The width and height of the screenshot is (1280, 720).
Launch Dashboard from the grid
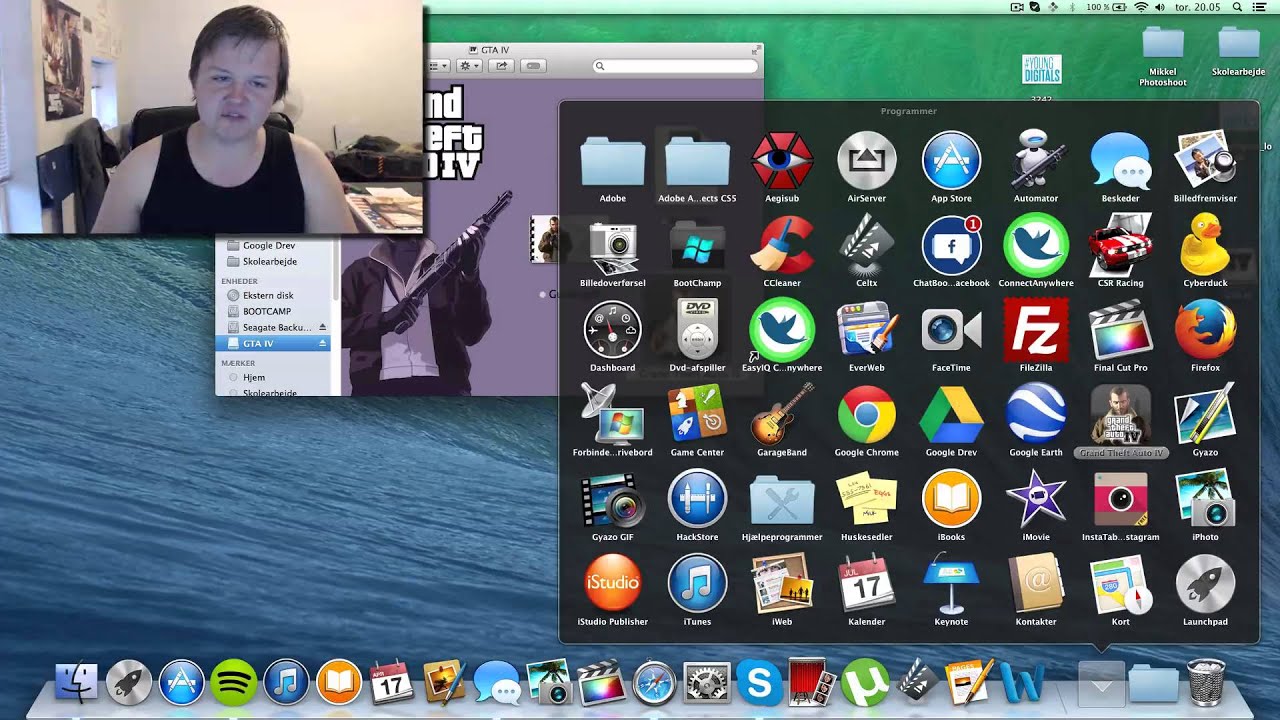pos(612,330)
